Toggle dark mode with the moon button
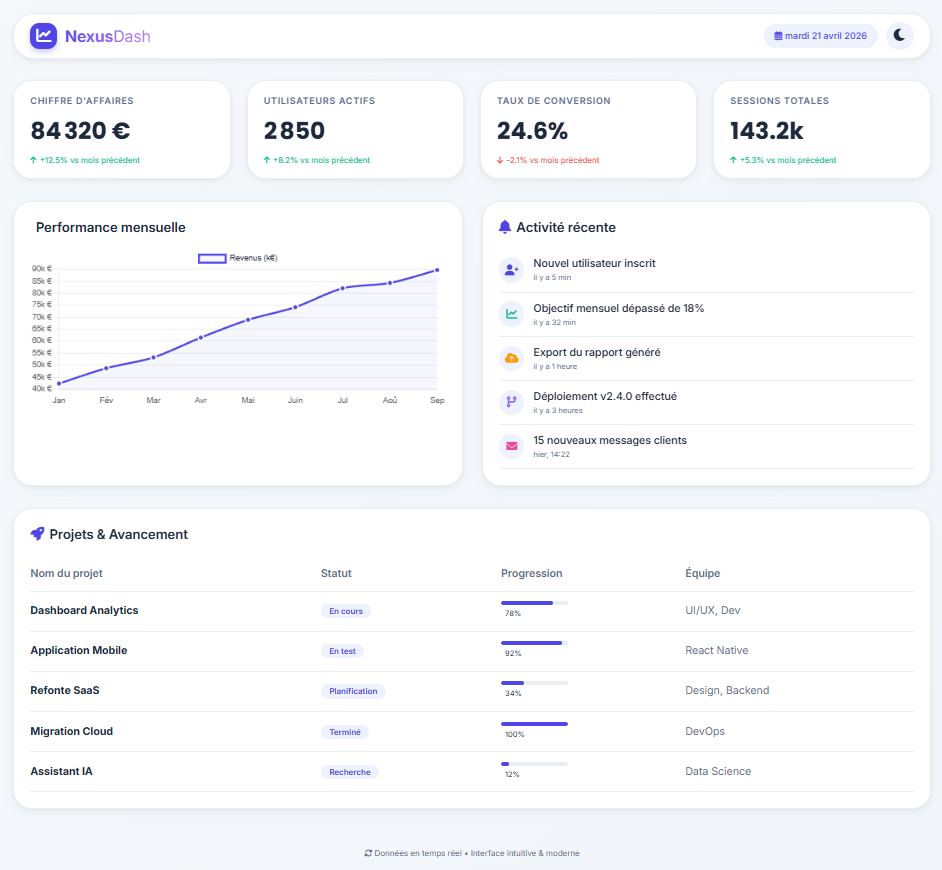Viewport: 942px width, 870px height. (899, 36)
